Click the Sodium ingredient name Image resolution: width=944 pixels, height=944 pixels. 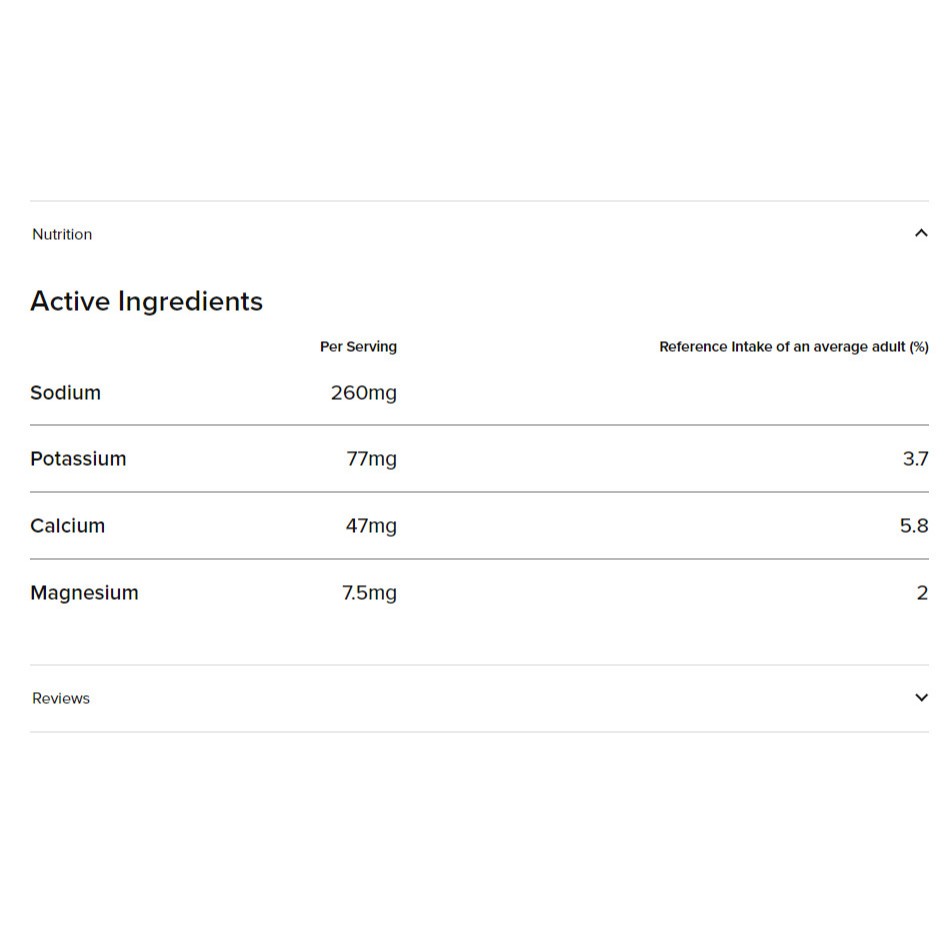pos(65,393)
